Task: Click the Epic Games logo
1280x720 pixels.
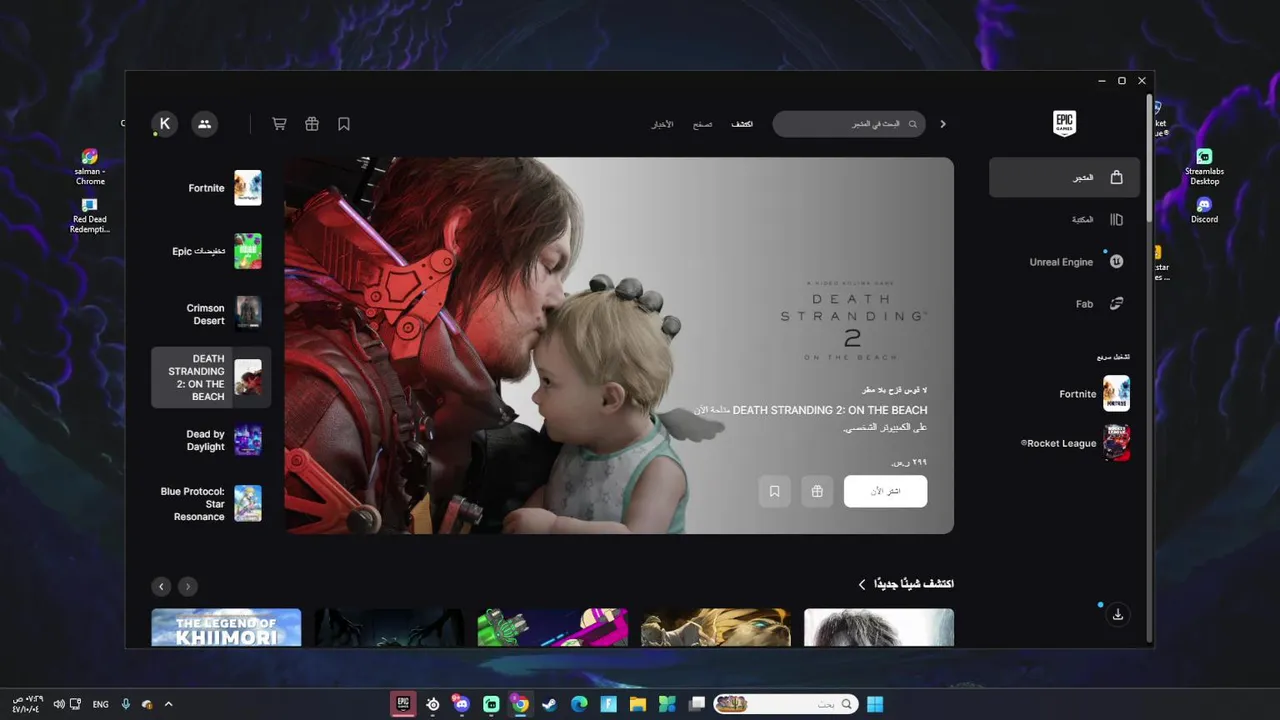Action: click(x=1065, y=124)
